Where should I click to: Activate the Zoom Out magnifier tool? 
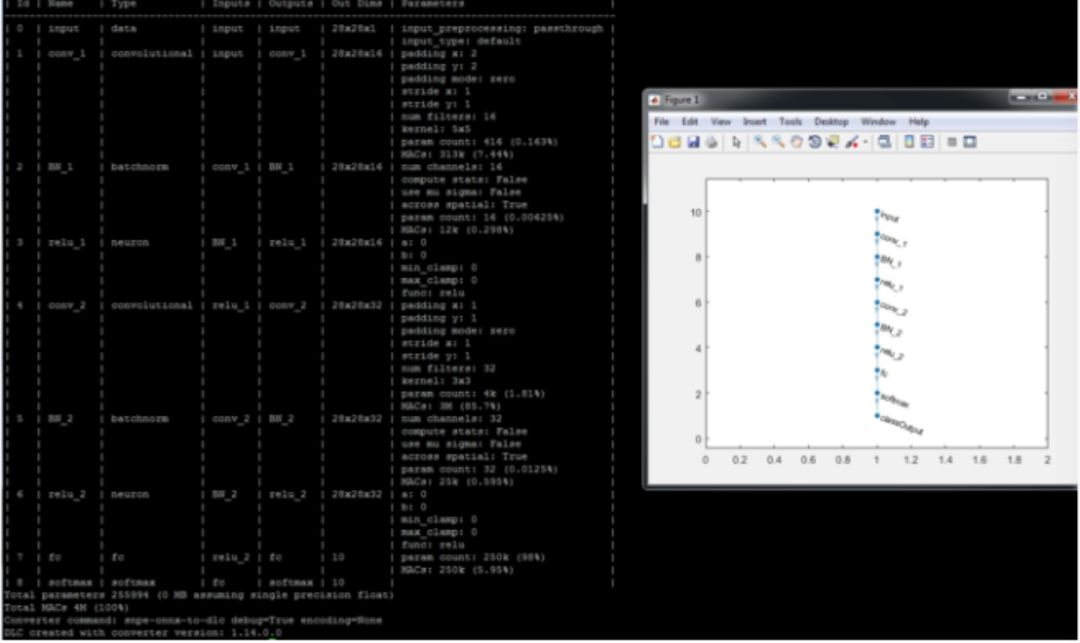[778, 142]
